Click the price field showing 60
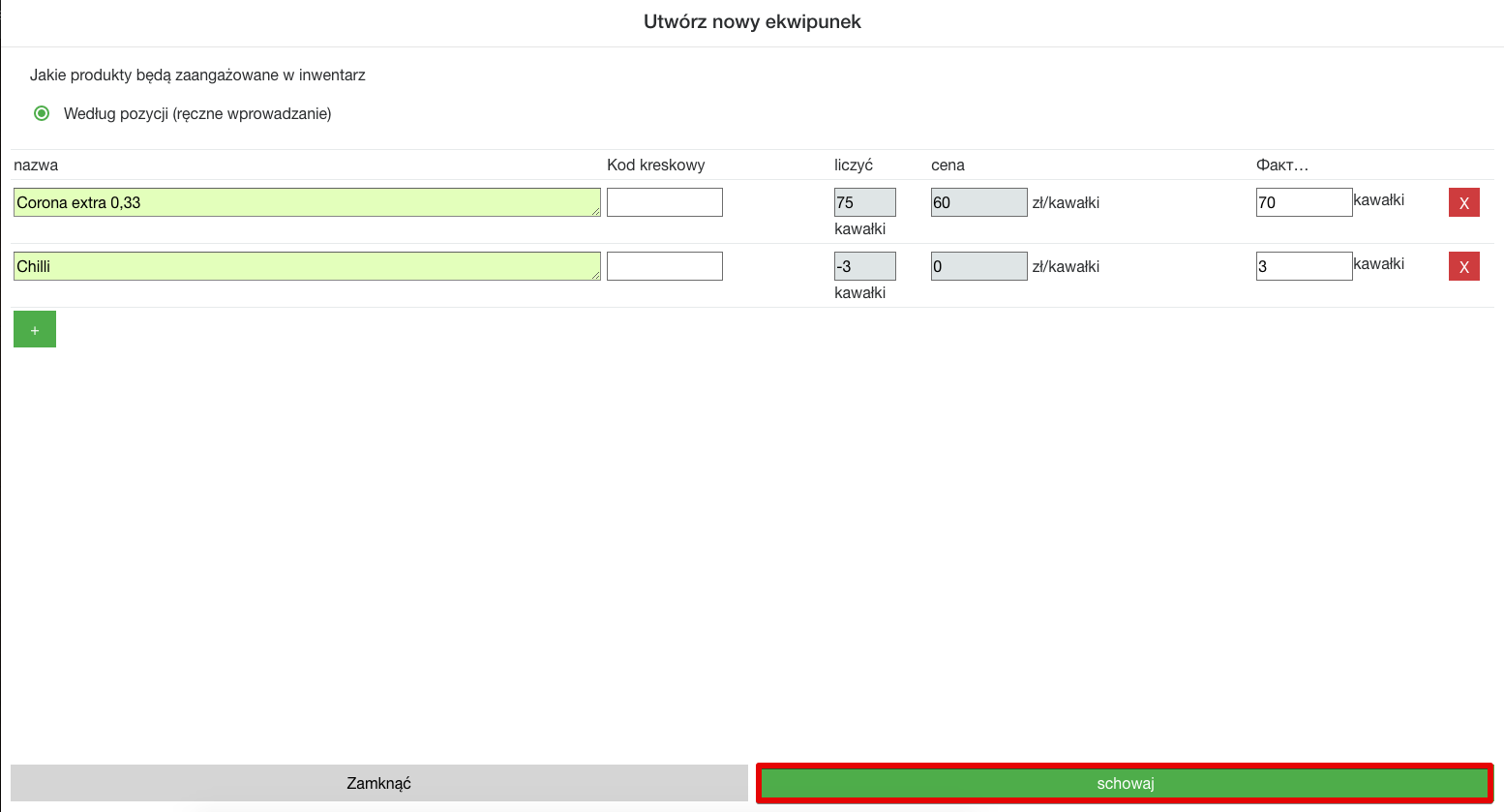The height and width of the screenshot is (812, 1504). (x=978, y=202)
